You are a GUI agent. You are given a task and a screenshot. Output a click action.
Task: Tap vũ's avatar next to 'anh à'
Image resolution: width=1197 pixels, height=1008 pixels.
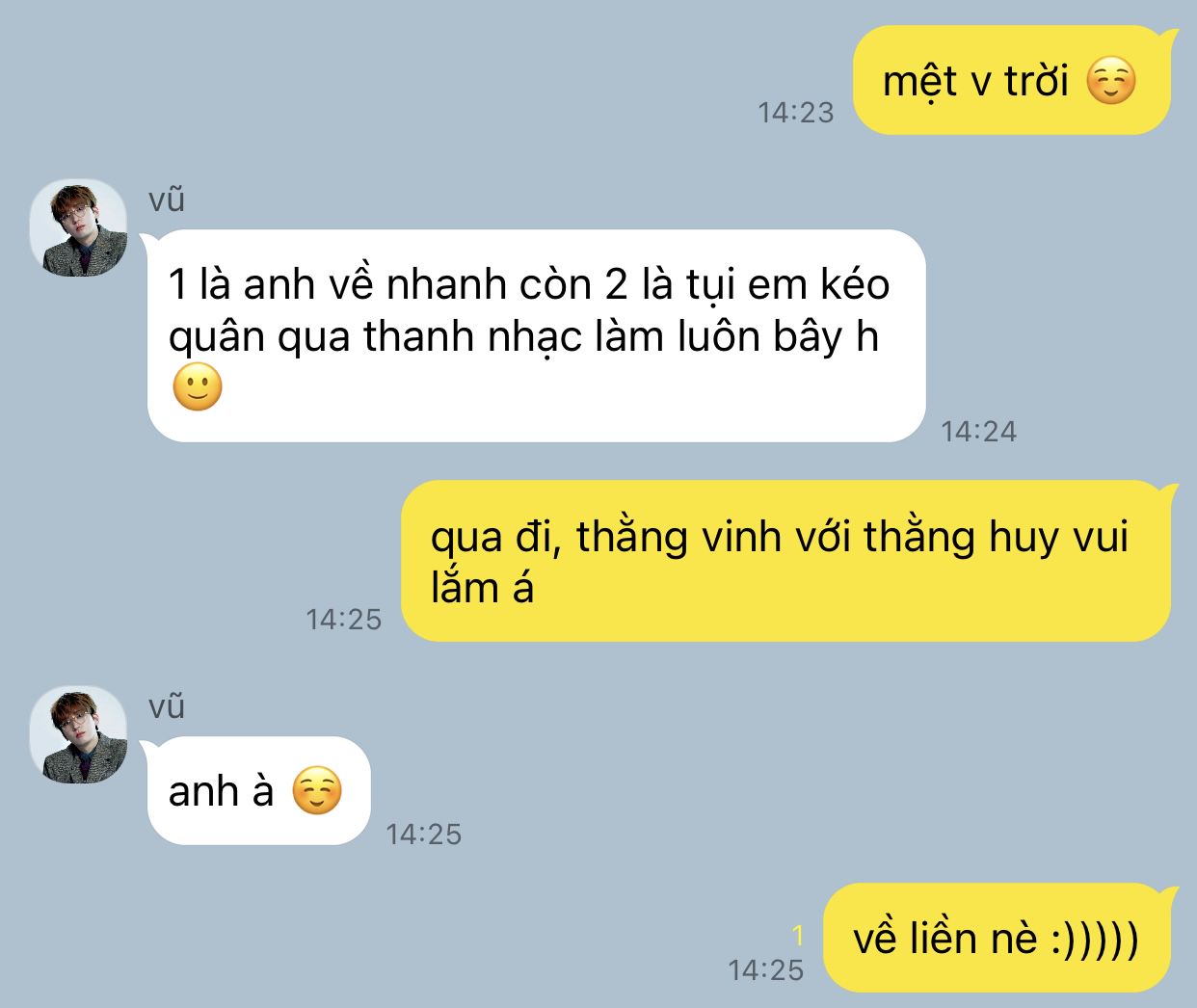pyautogui.click(x=78, y=734)
